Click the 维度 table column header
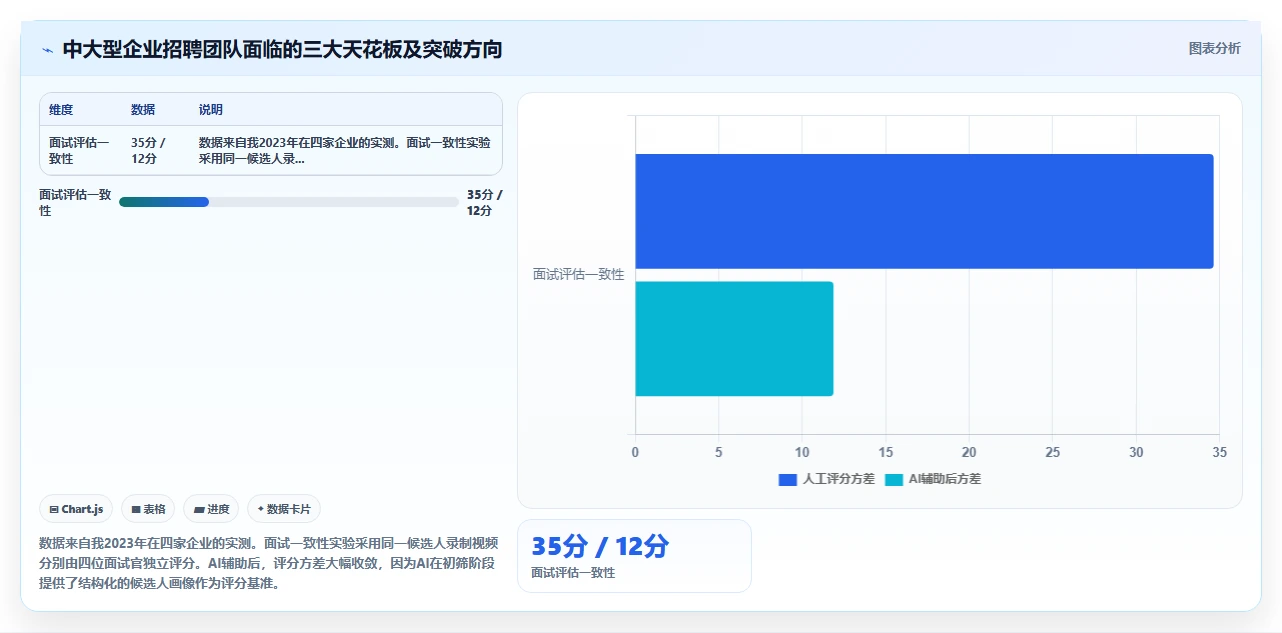The image size is (1282, 633). pyautogui.click(x=61, y=110)
